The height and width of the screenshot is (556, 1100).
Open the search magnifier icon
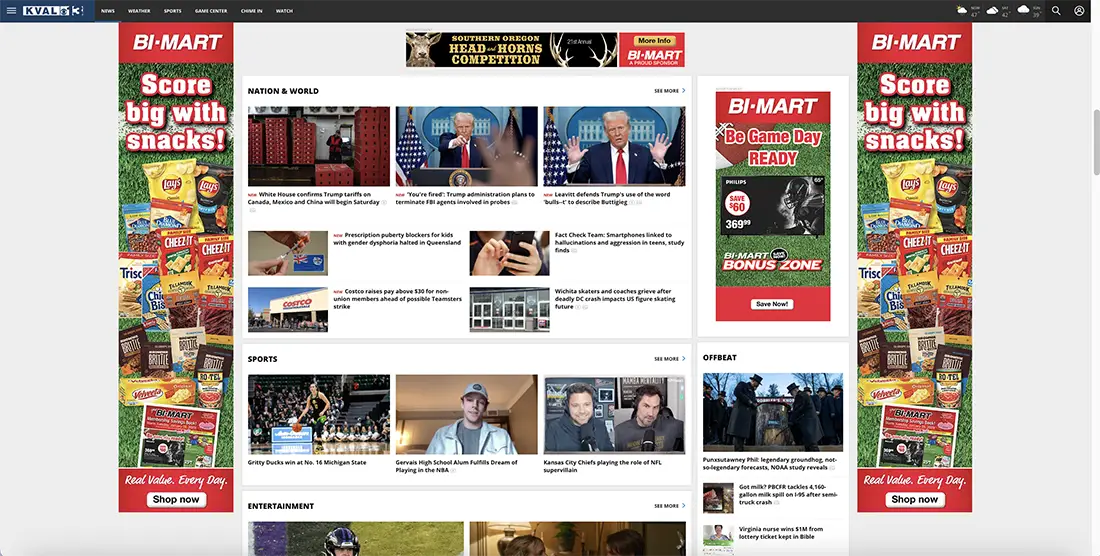[1056, 11]
